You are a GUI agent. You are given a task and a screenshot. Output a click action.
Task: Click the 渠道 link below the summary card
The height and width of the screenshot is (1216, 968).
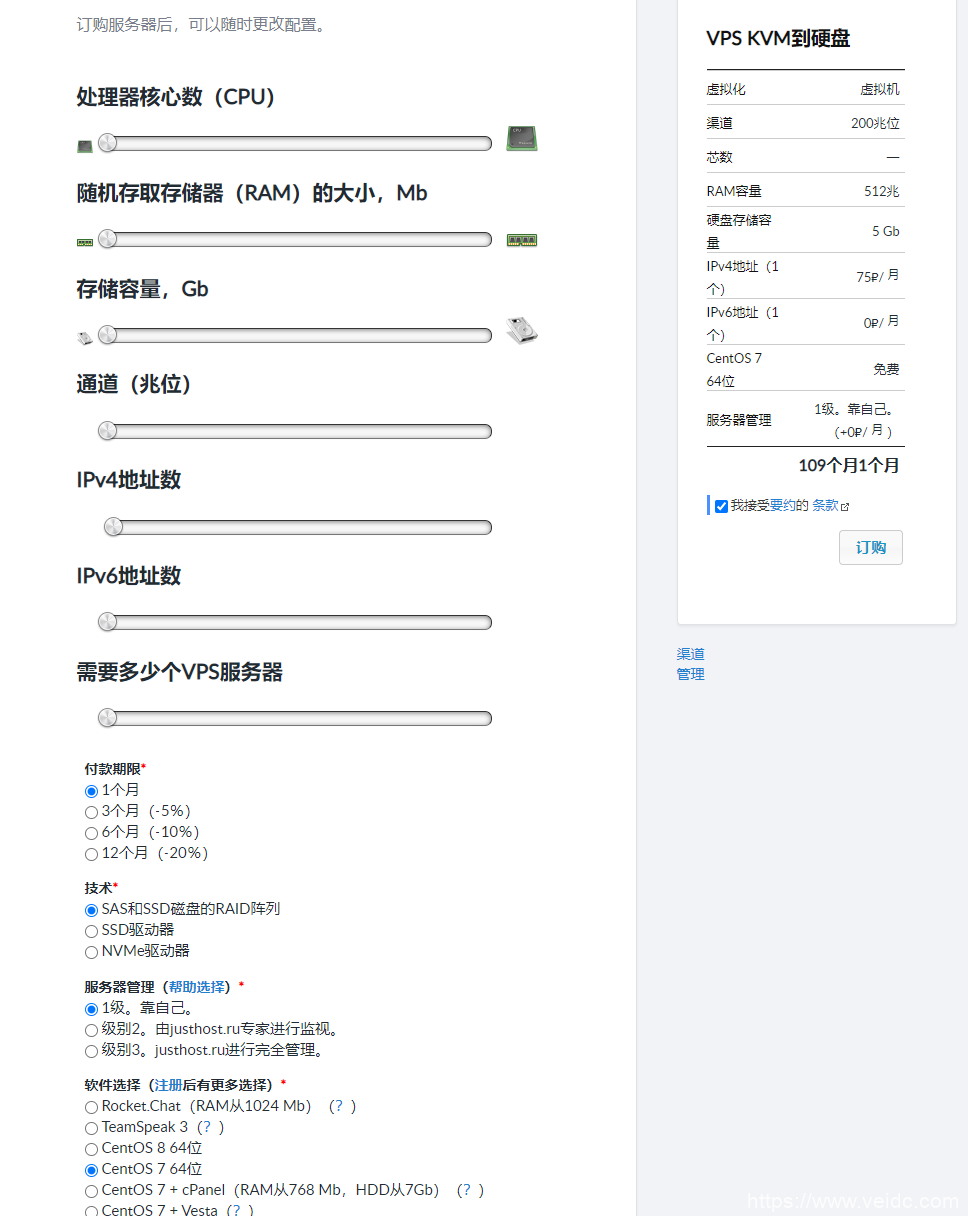coord(691,654)
